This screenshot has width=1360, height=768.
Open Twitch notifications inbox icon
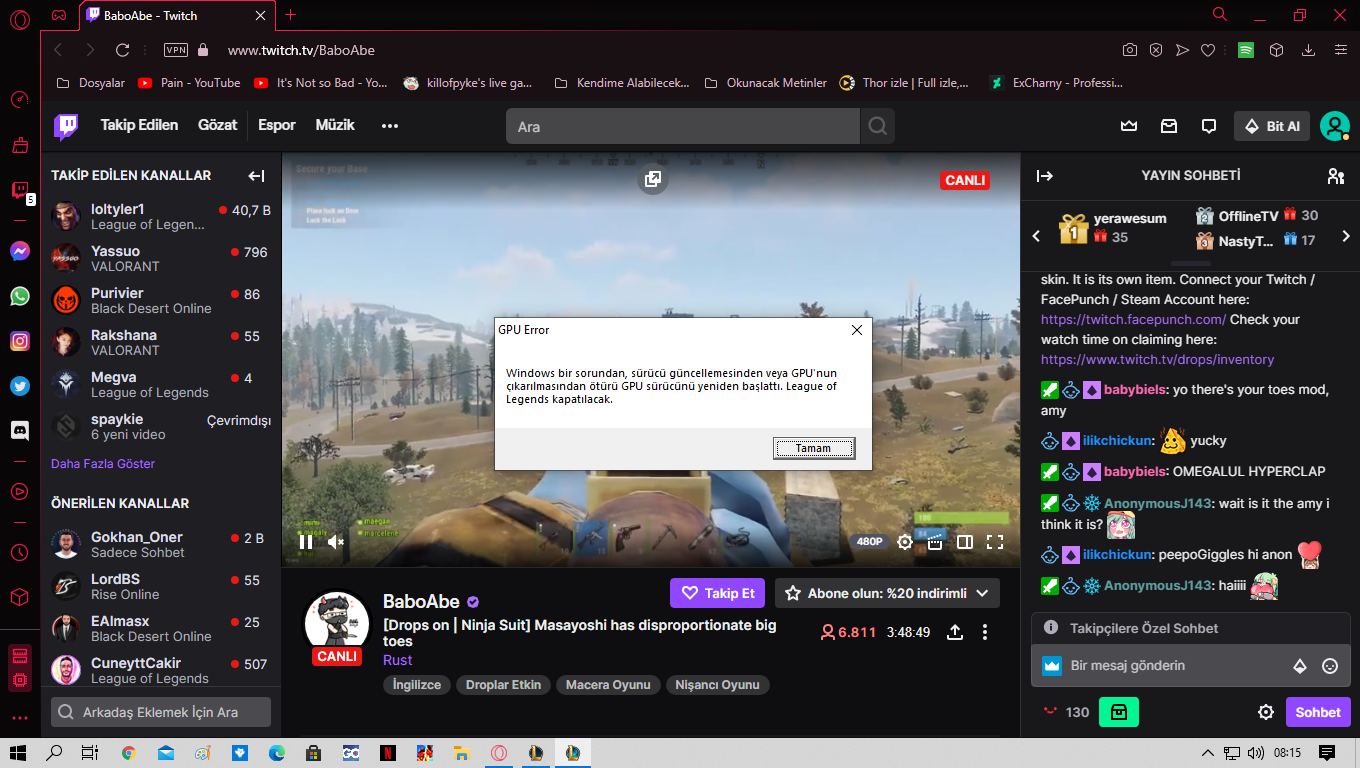pos(1169,126)
